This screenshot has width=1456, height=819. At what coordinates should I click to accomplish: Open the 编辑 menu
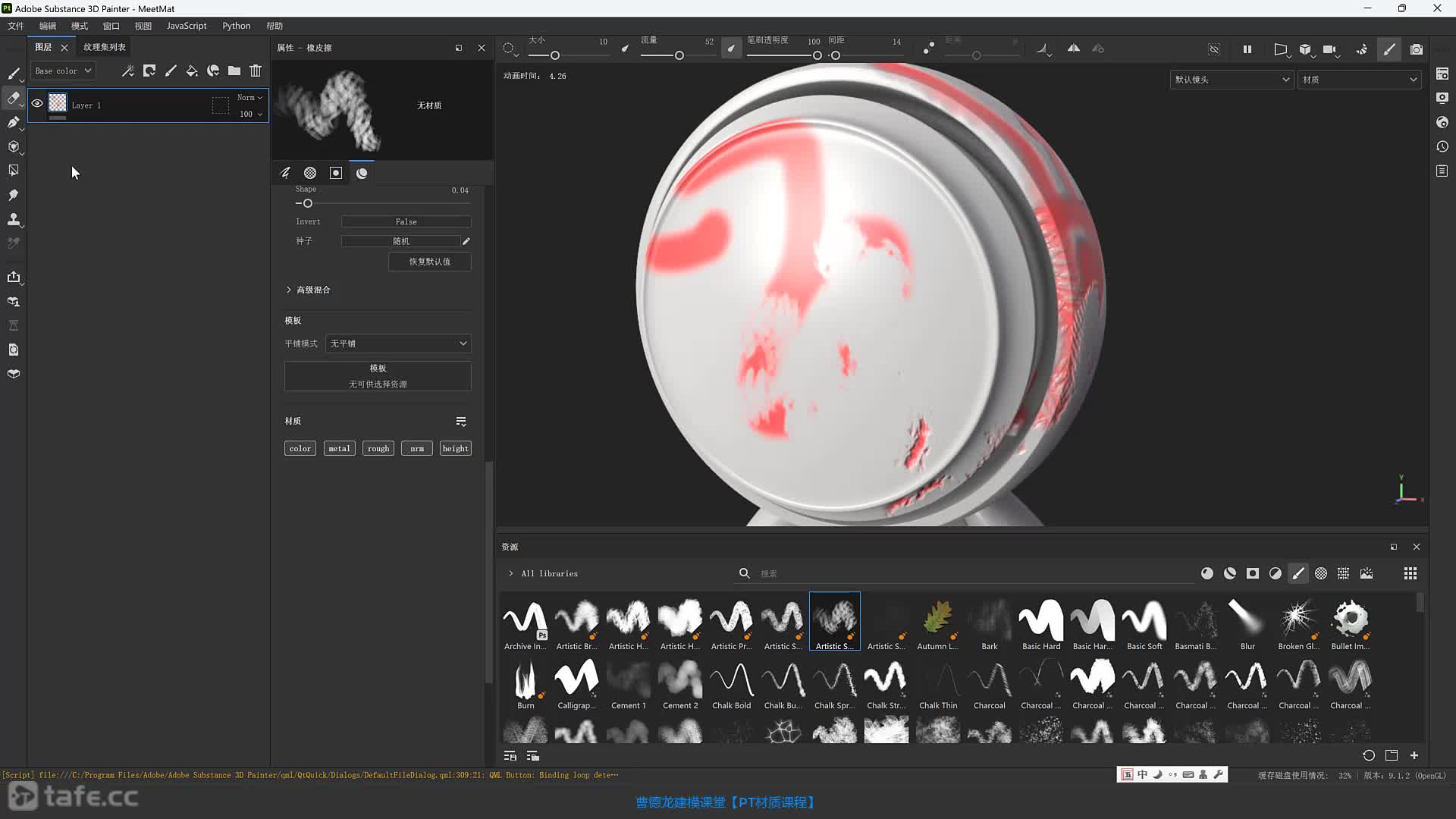click(48, 26)
